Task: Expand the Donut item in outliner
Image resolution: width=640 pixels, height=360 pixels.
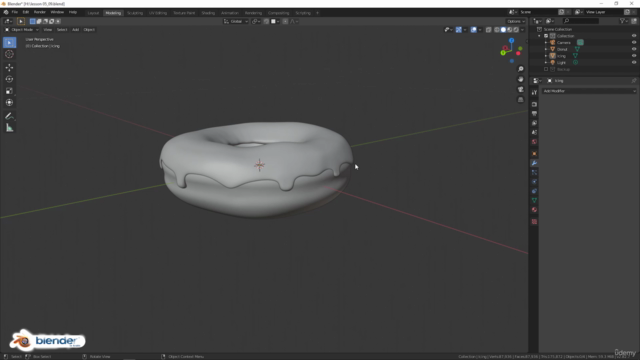Action: pos(546,49)
